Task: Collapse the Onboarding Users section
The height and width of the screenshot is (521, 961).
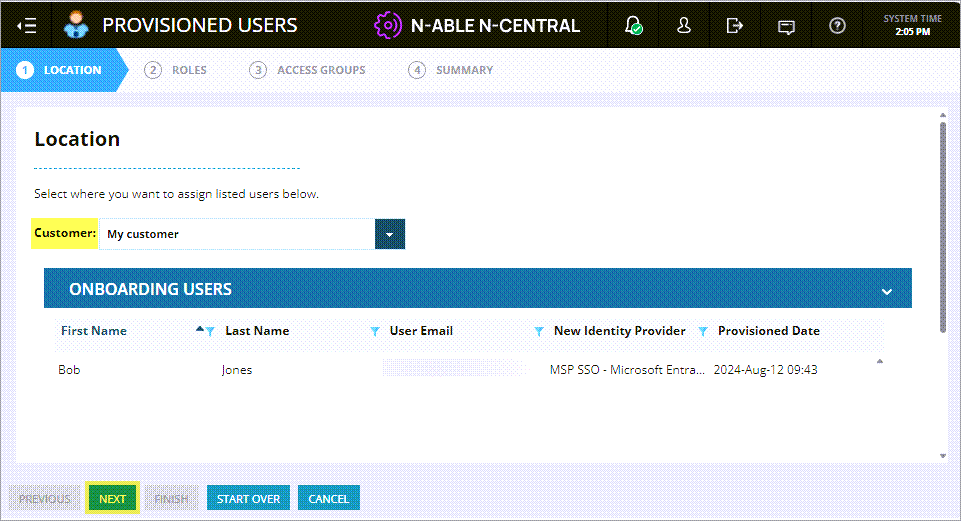Action: coord(886,291)
